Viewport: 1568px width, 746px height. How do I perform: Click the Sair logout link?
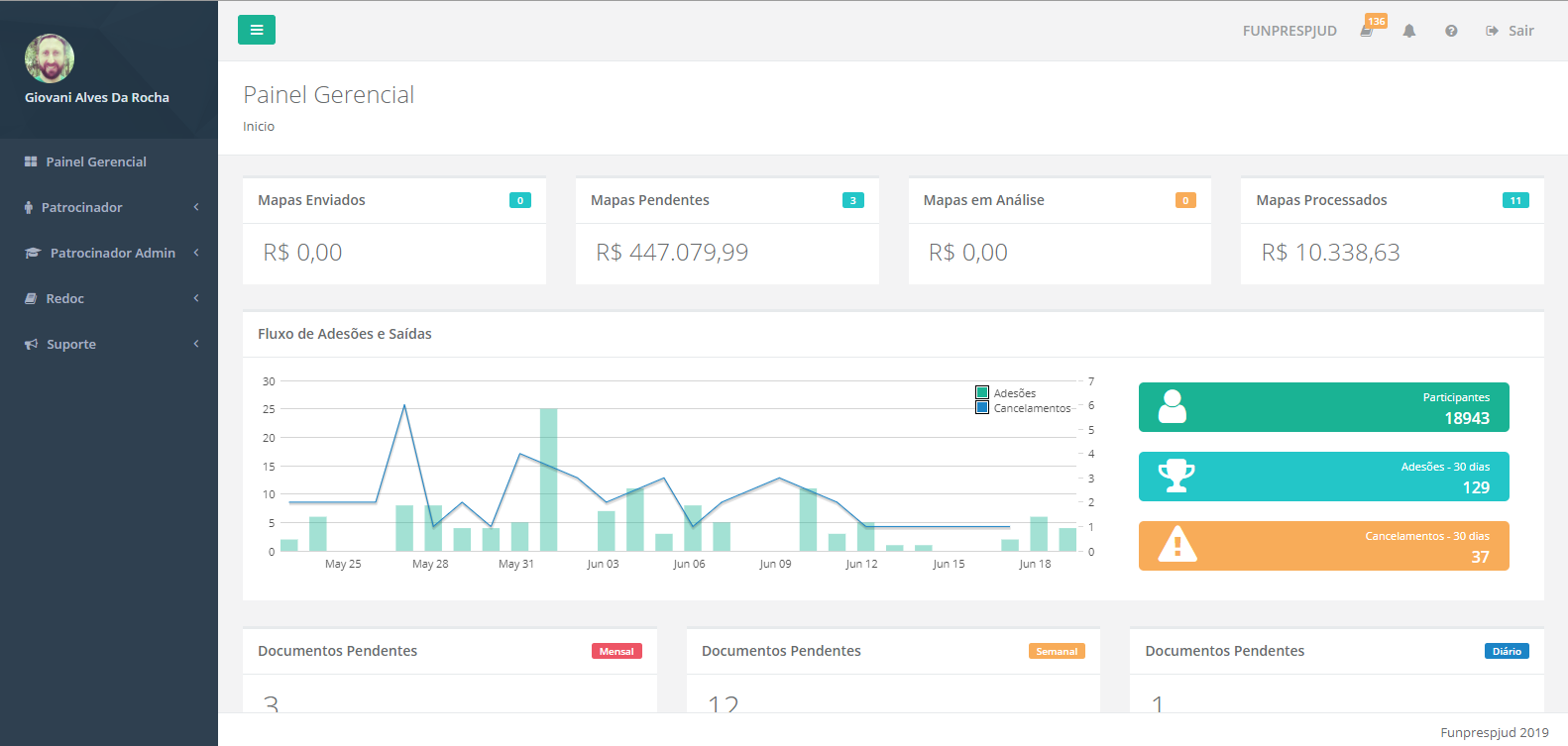click(1510, 31)
